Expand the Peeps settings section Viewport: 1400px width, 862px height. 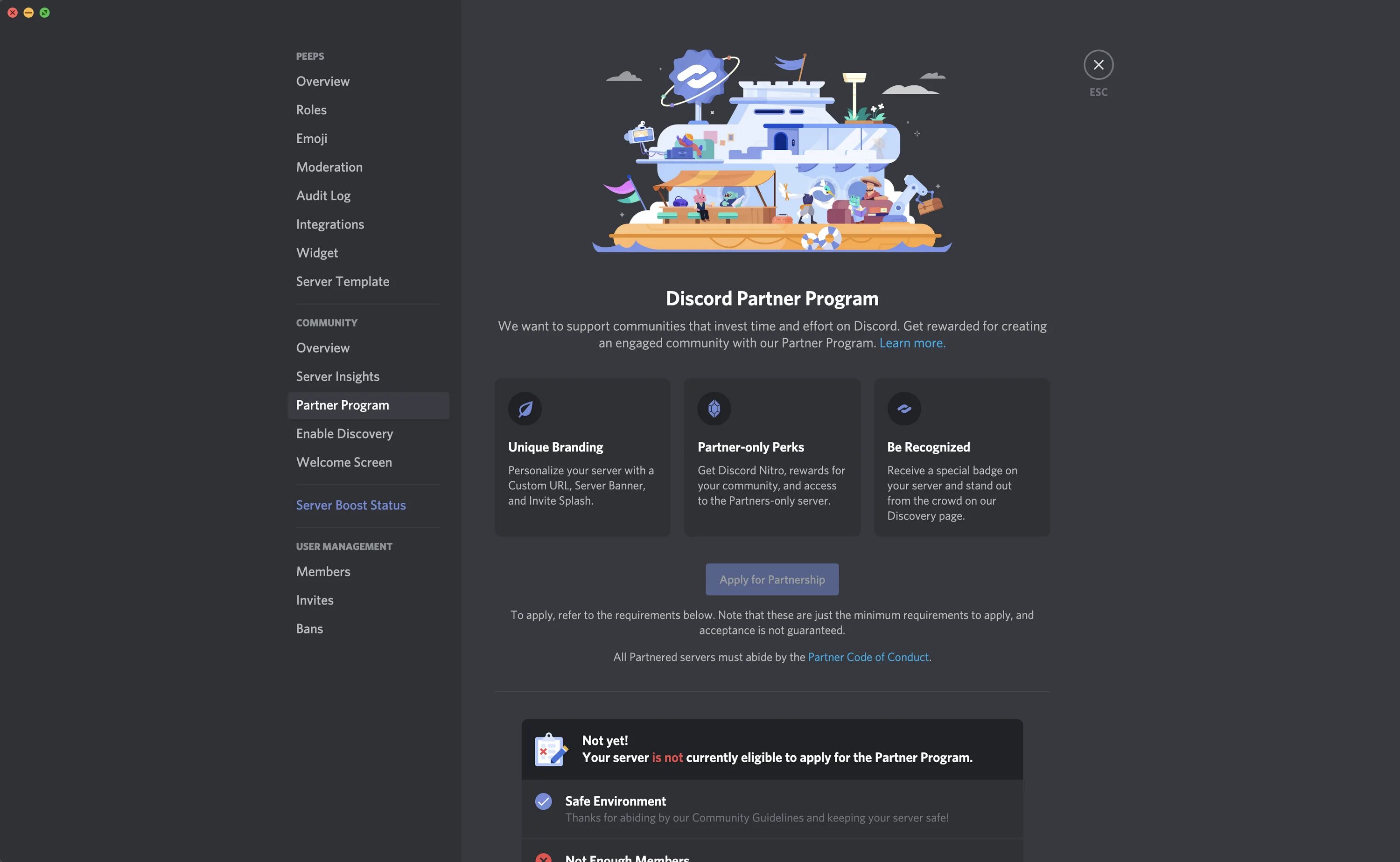point(309,56)
